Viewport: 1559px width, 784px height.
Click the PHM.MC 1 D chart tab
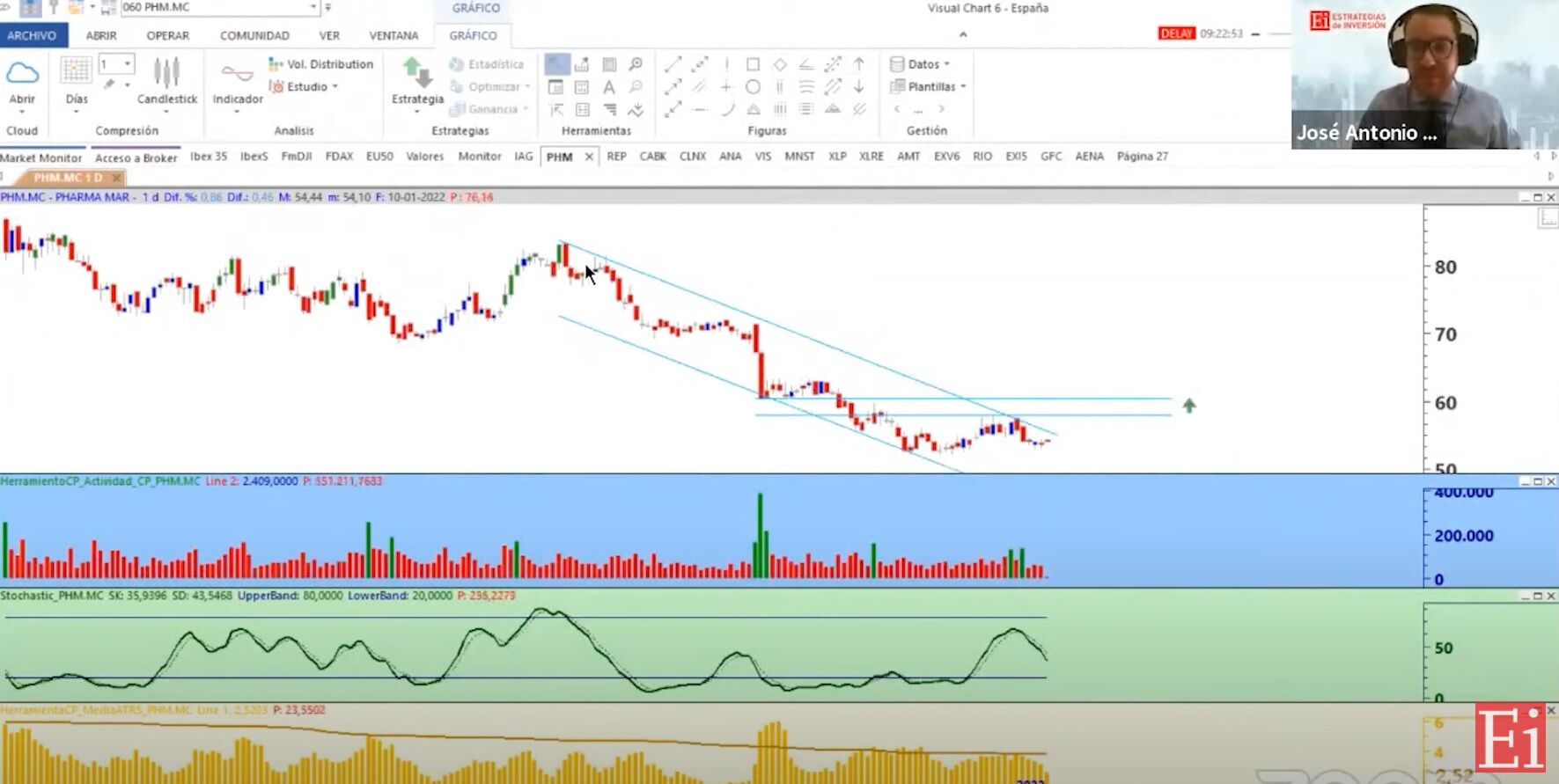(68, 178)
